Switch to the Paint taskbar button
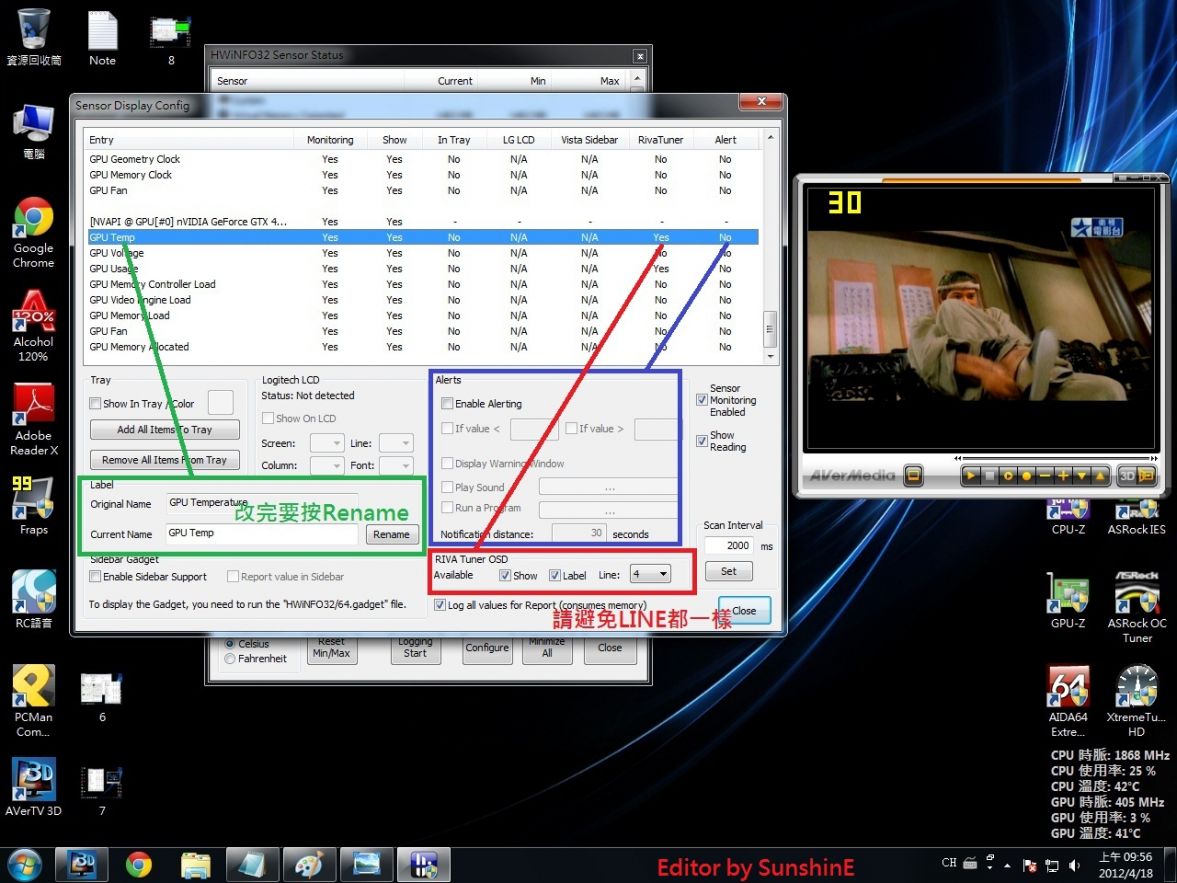 point(309,865)
